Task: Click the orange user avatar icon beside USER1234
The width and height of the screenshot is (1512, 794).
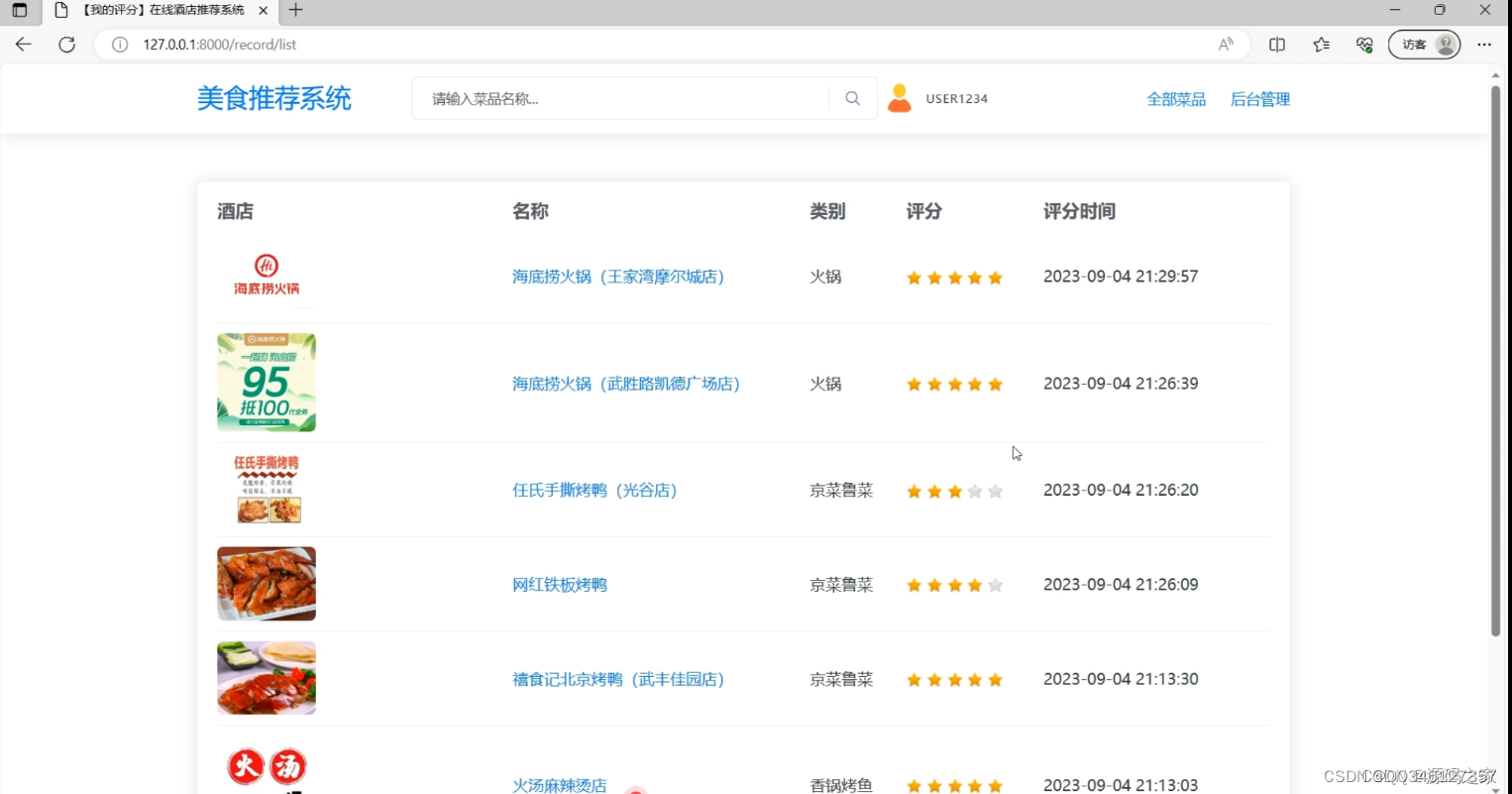Action: pos(900,97)
